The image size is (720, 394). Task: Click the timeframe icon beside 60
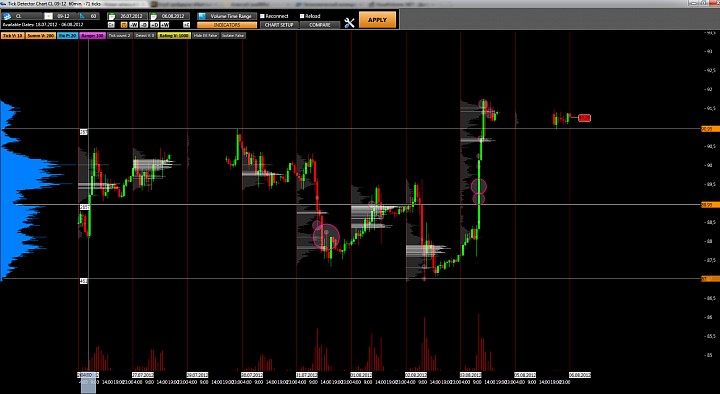point(82,16)
